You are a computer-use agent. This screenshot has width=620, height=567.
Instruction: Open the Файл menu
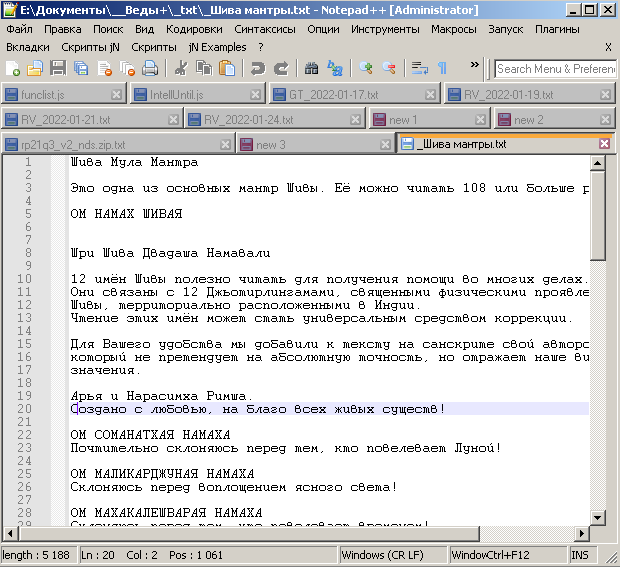pyautogui.click(x=19, y=29)
